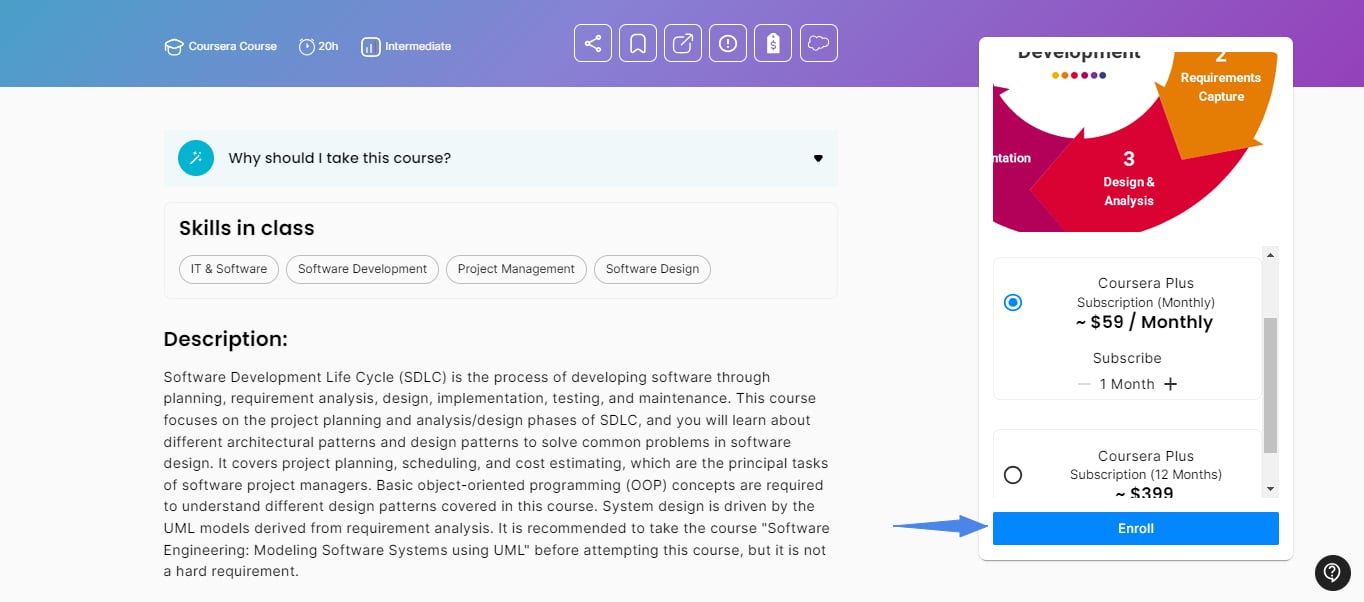Click the pricing list scrollbar down arrow

coord(1271,489)
